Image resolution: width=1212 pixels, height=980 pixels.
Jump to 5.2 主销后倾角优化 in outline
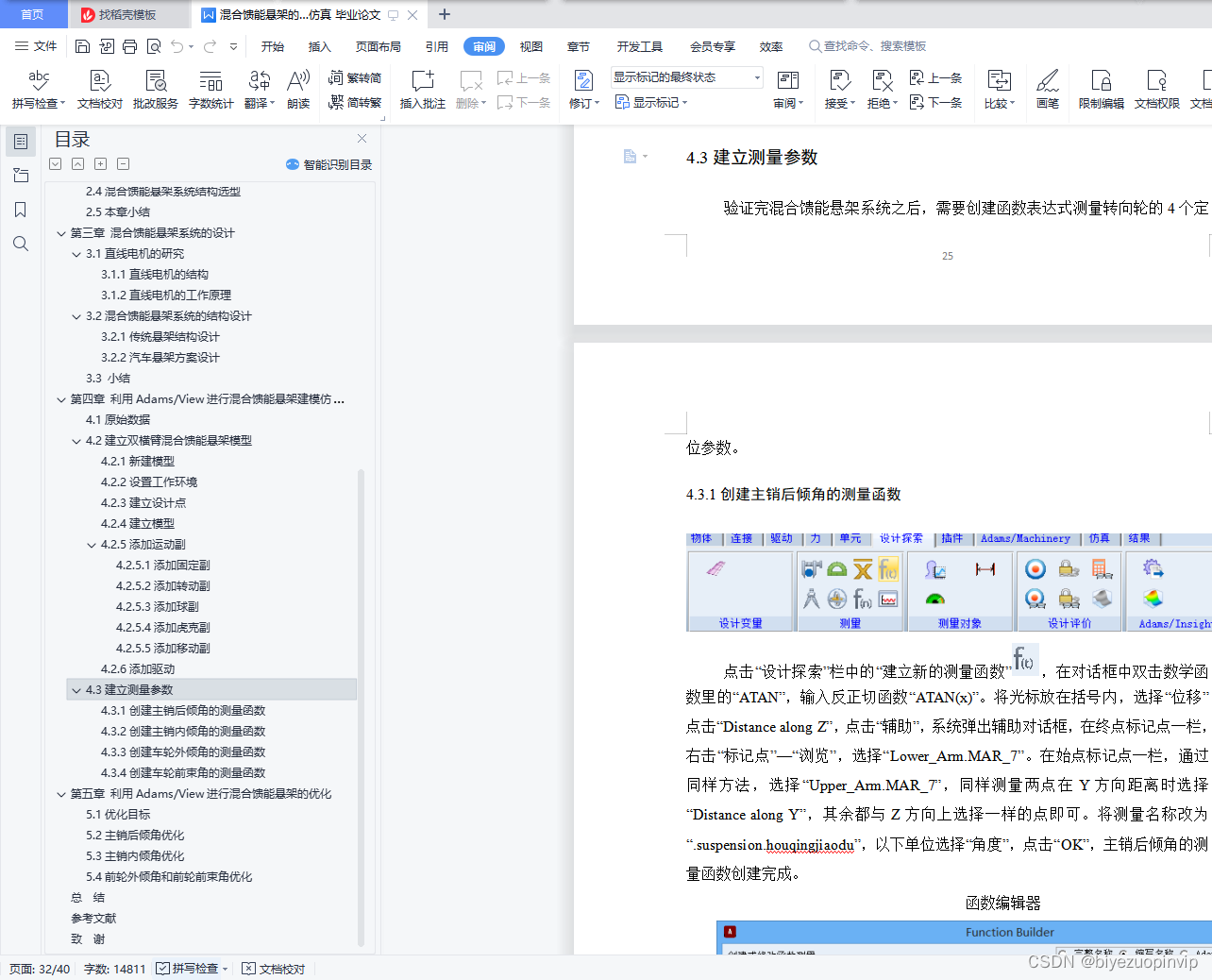click(135, 836)
